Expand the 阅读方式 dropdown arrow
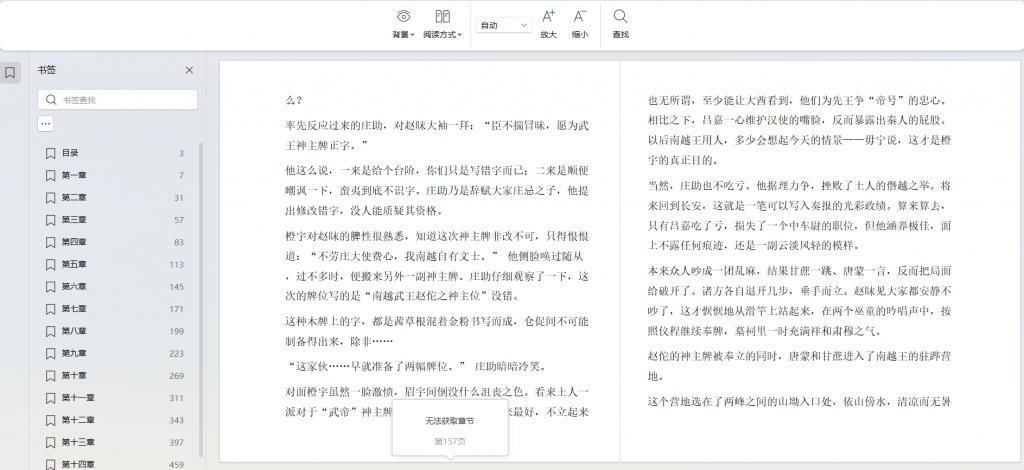This screenshot has height=470, width=1024. (x=458, y=35)
